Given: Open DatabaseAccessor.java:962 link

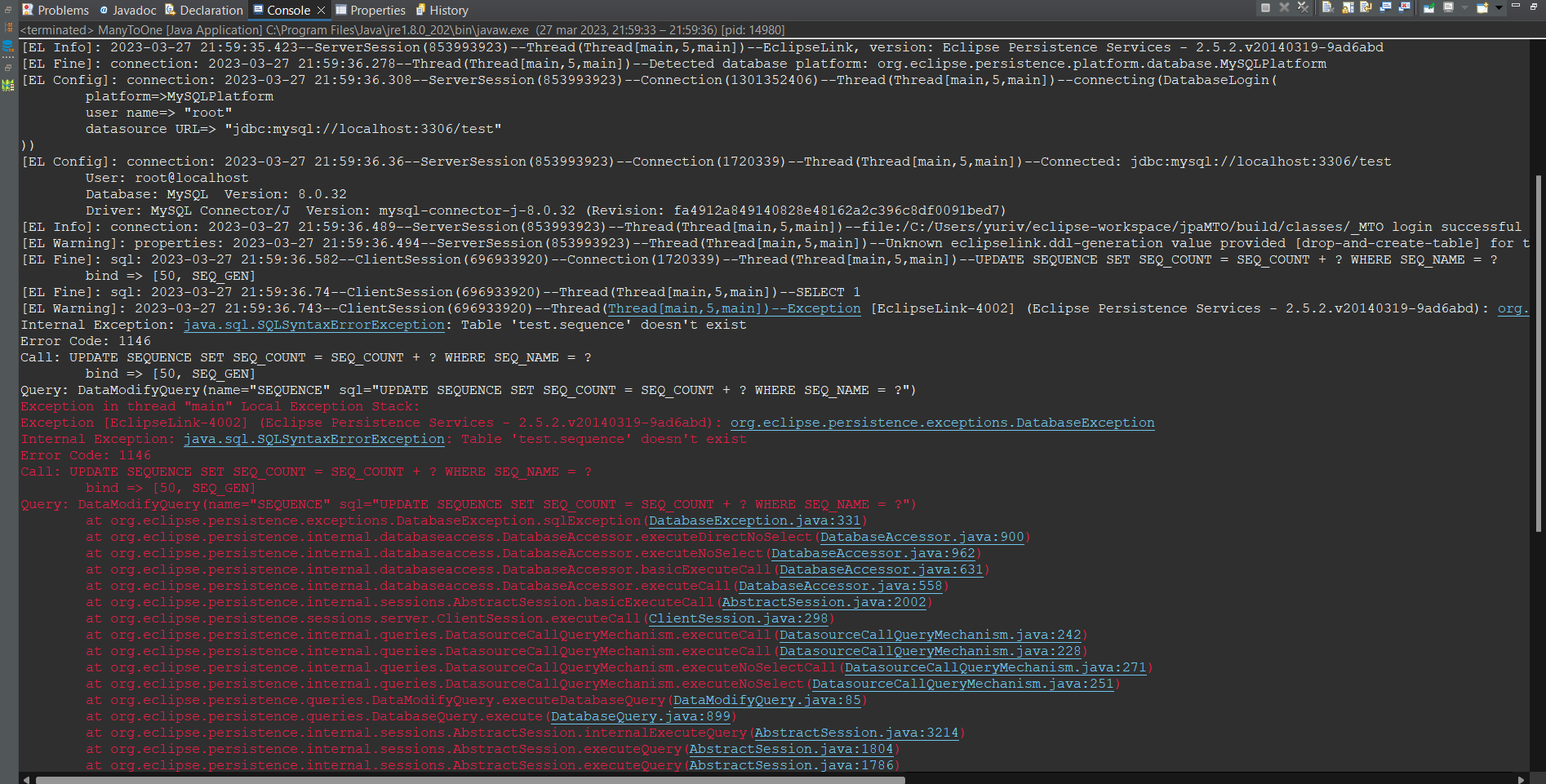Looking at the screenshot, I should [873, 553].
